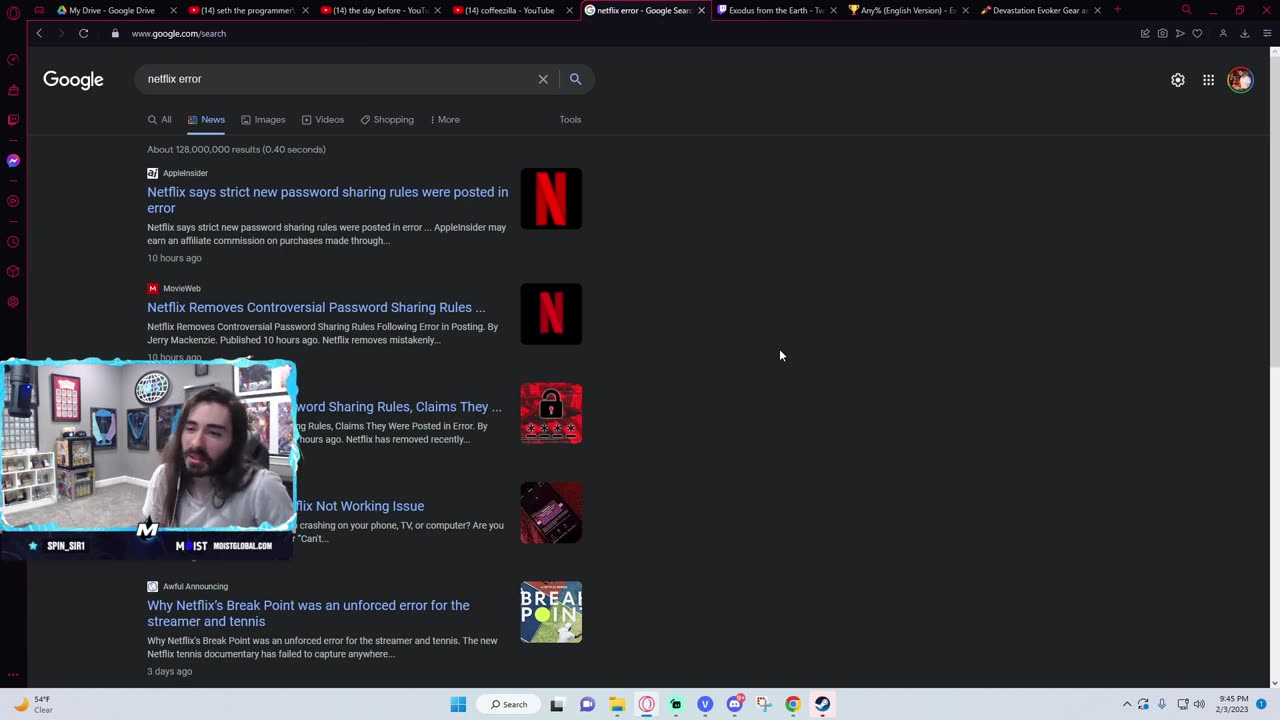This screenshot has height=720, width=1280.
Task: Open the Snipping Tool icon in the taskbar
Action: tap(764, 704)
